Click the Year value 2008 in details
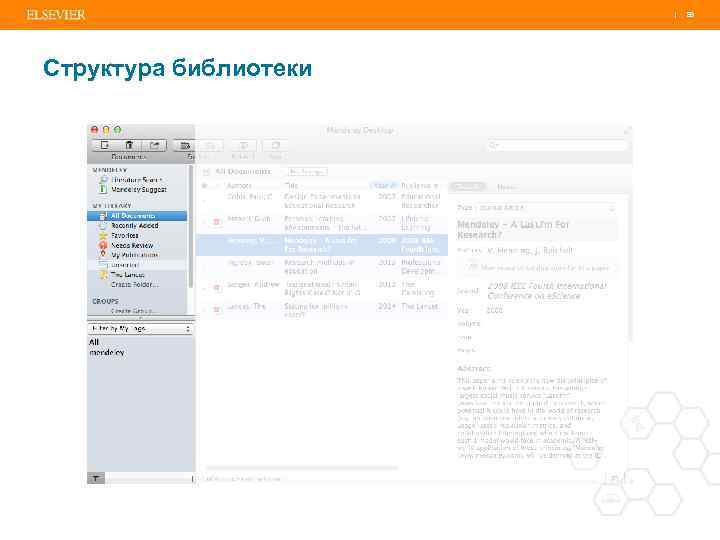This screenshot has height=540, width=720. point(495,310)
